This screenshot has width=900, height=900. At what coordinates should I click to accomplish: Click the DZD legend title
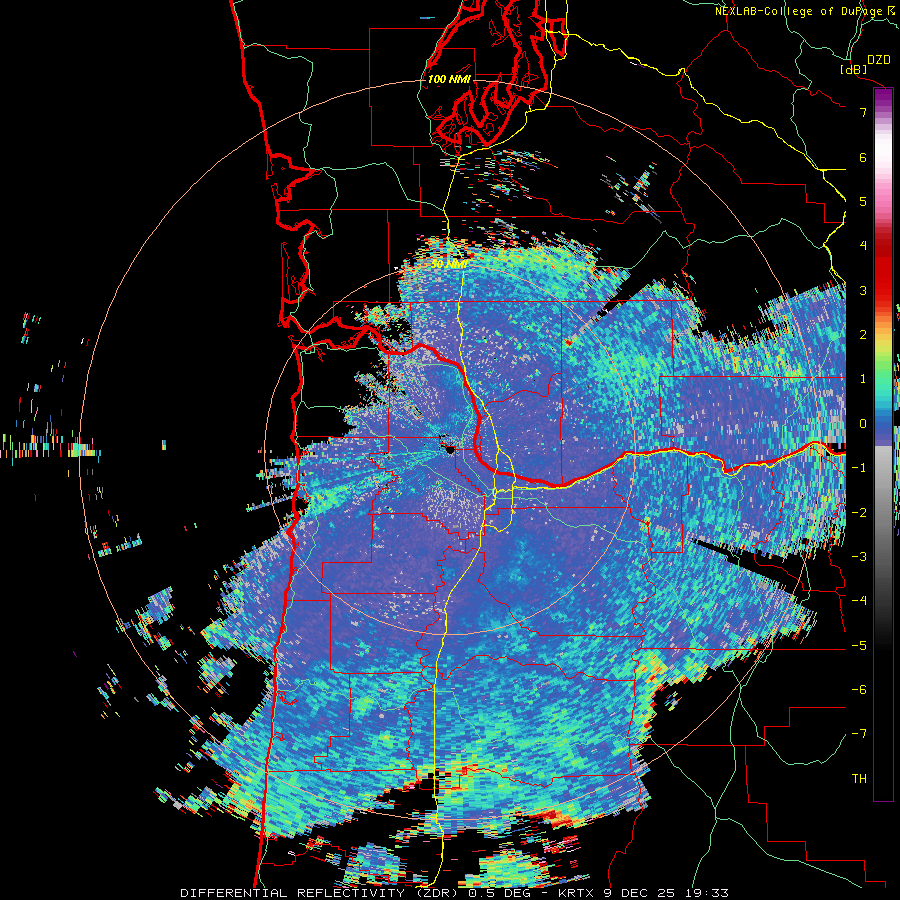coord(879,60)
